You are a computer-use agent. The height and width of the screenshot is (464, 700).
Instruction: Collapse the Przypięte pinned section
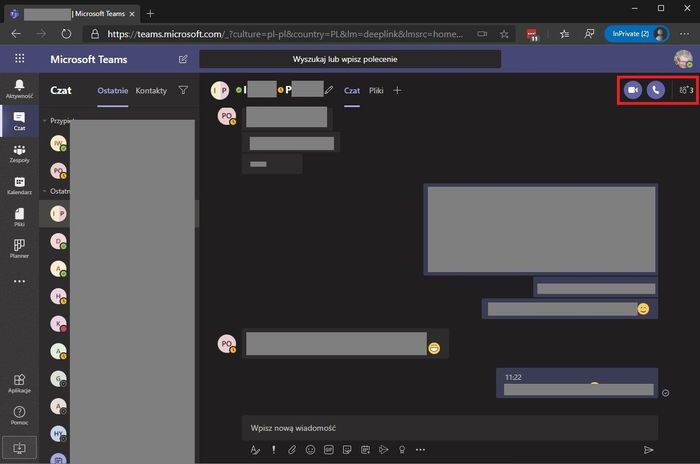pos(45,121)
